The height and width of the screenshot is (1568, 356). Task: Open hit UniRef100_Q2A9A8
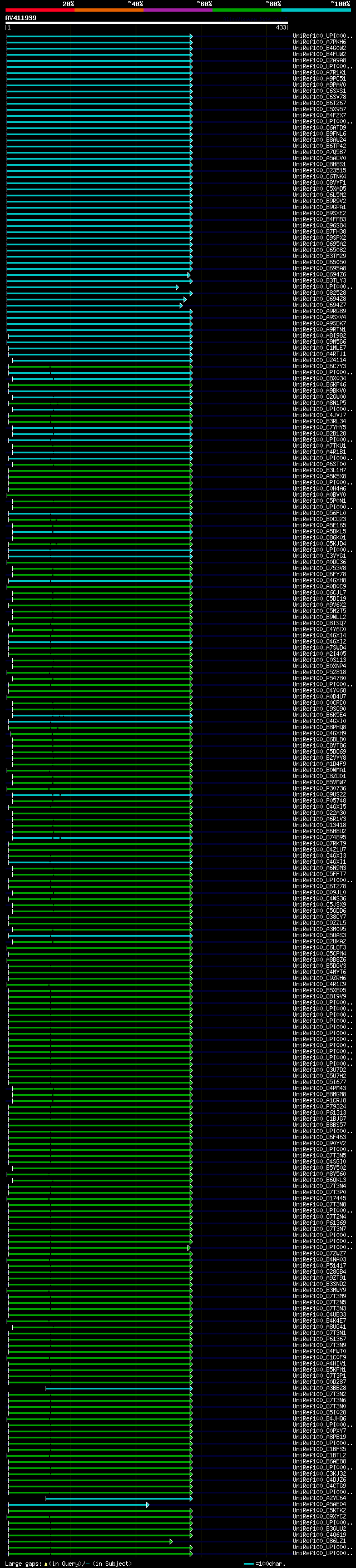(319, 60)
